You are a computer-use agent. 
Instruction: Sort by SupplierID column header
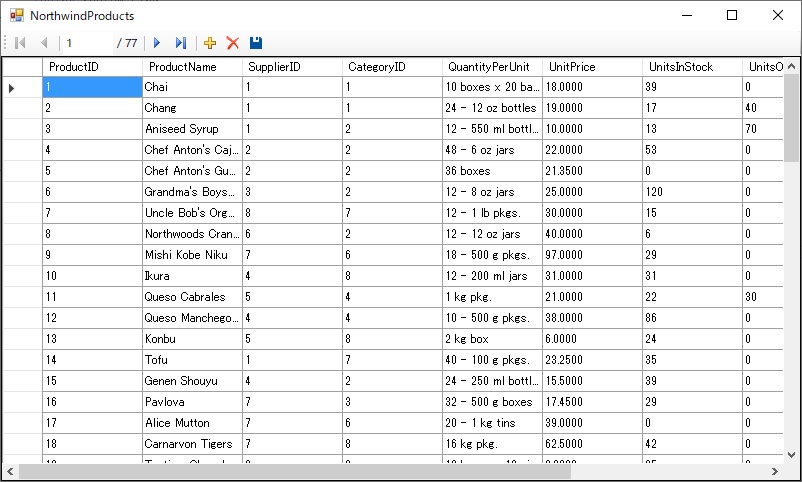click(x=292, y=67)
